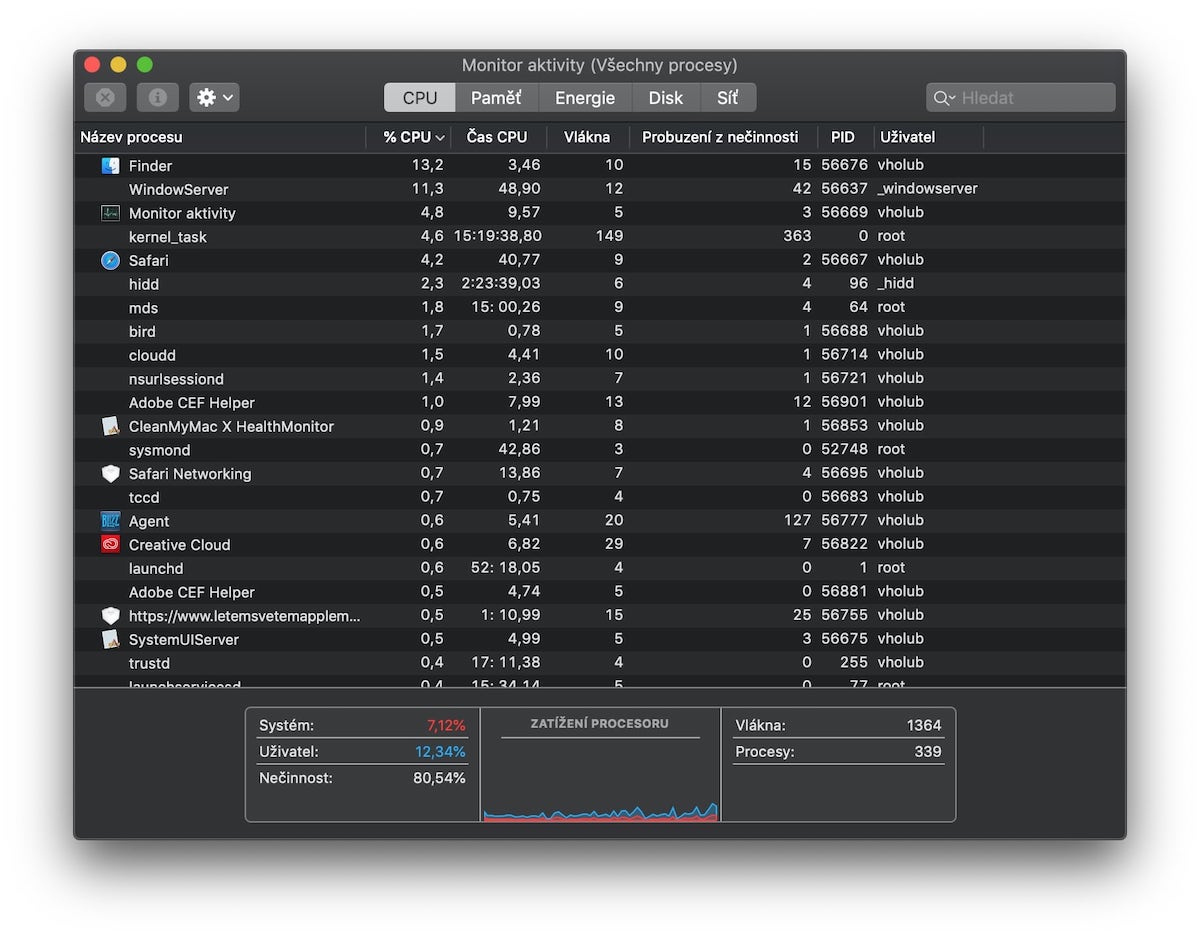
Task: Click the Safari Networking shield icon
Action: [x=110, y=474]
